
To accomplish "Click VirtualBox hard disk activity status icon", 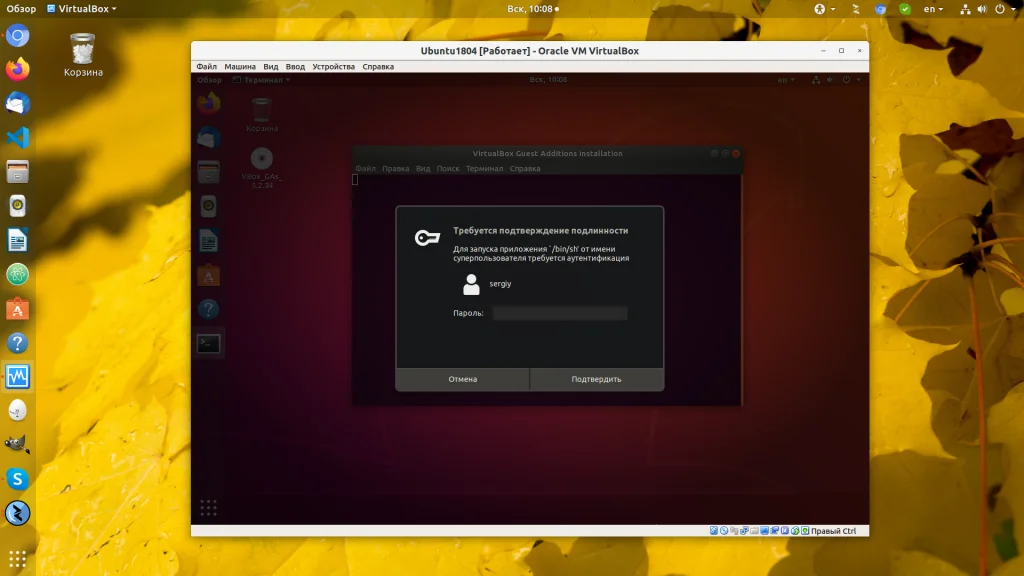I will click(714, 531).
